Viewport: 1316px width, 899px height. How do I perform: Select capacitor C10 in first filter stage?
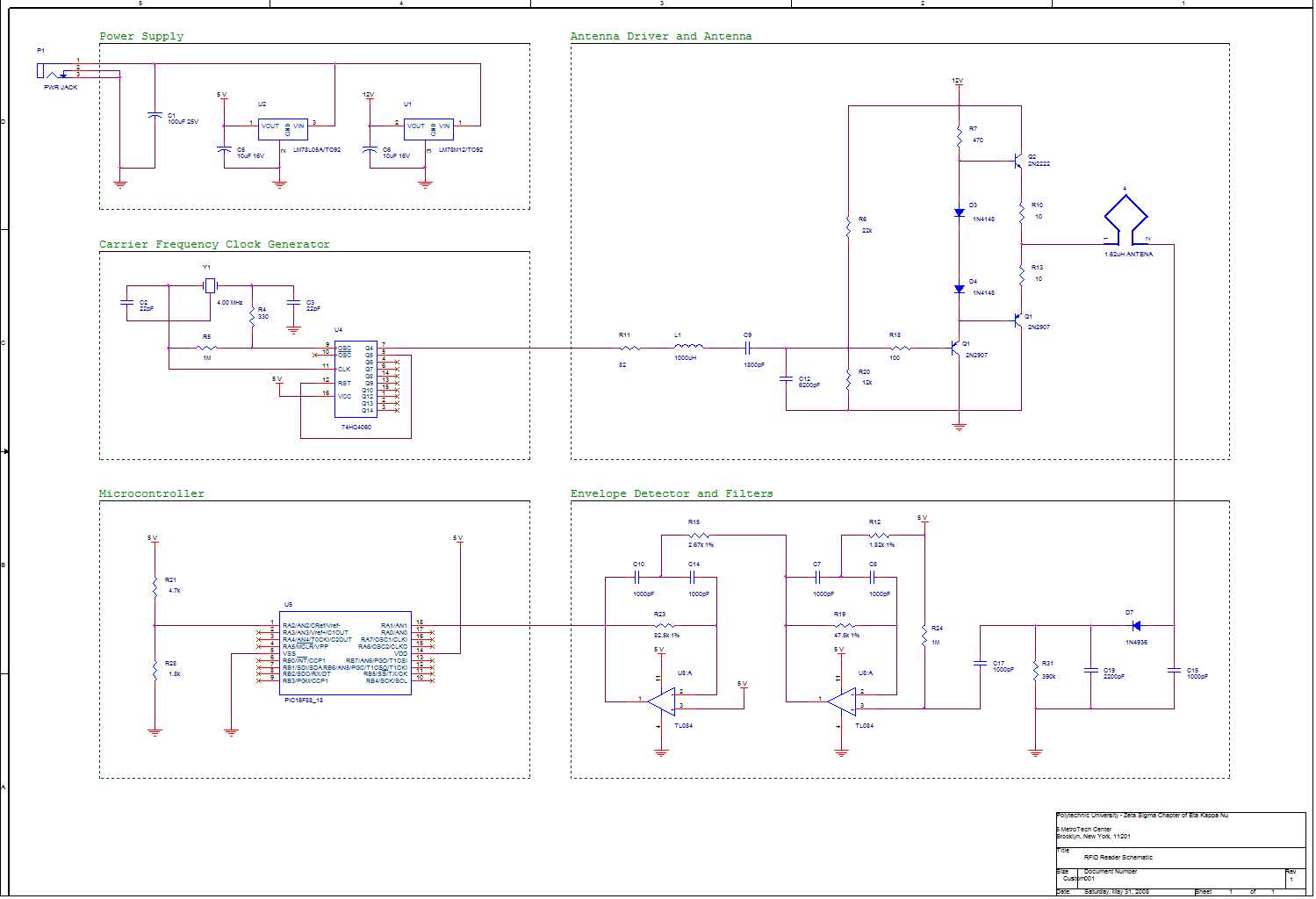tap(638, 577)
